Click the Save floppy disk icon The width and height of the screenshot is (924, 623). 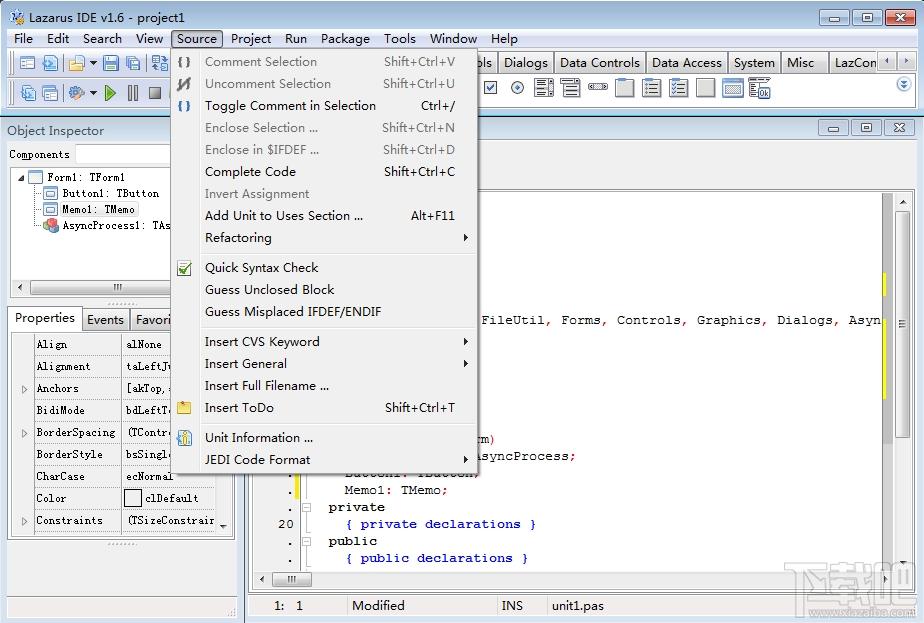pos(111,62)
